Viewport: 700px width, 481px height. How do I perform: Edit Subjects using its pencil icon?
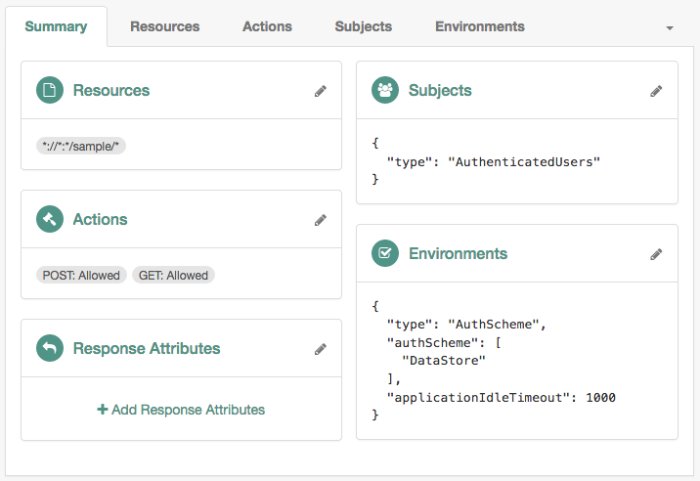click(656, 91)
